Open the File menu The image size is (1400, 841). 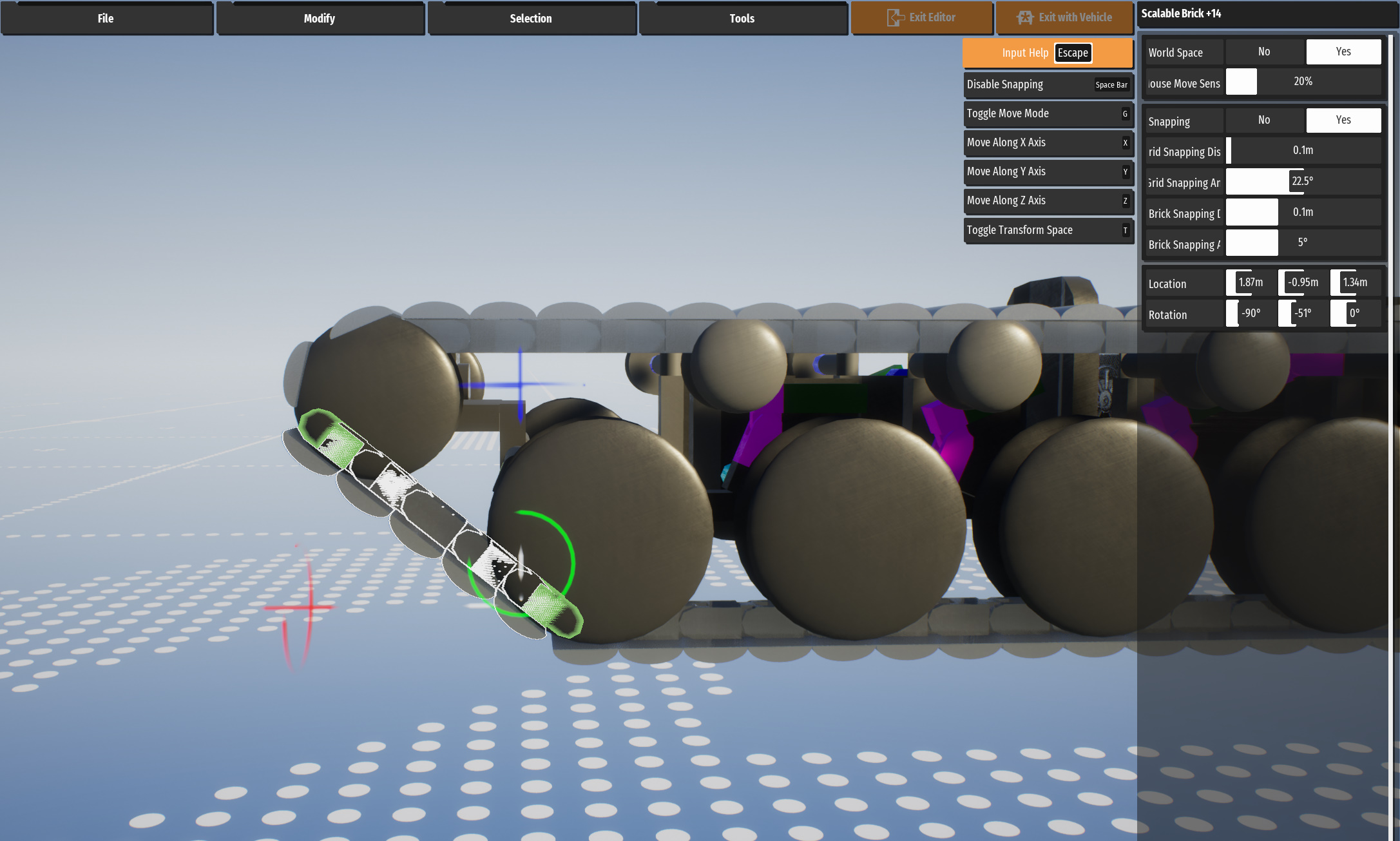coord(106,18)
